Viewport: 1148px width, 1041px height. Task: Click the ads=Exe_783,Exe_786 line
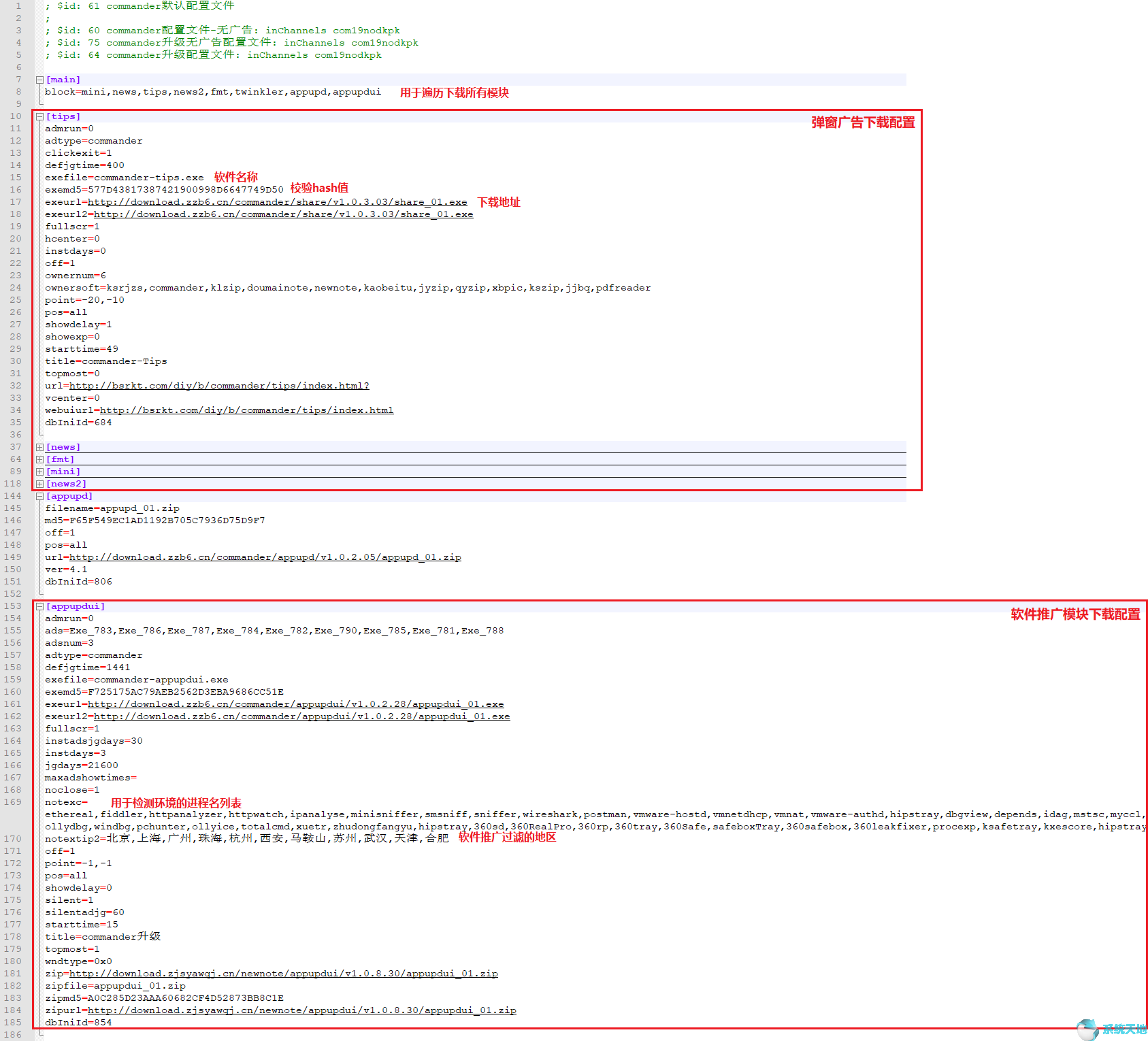tap(274, 631)
